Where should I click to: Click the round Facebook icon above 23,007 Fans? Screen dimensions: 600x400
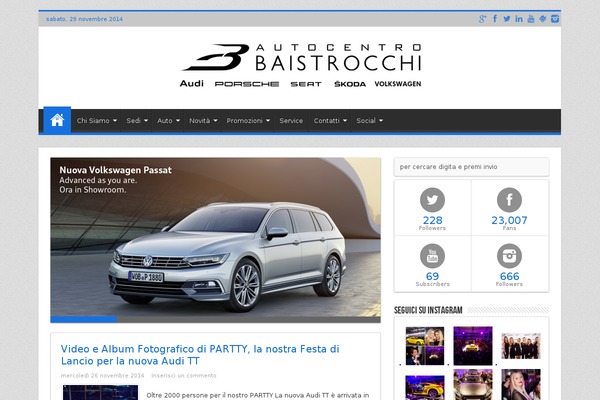point(509,200)
